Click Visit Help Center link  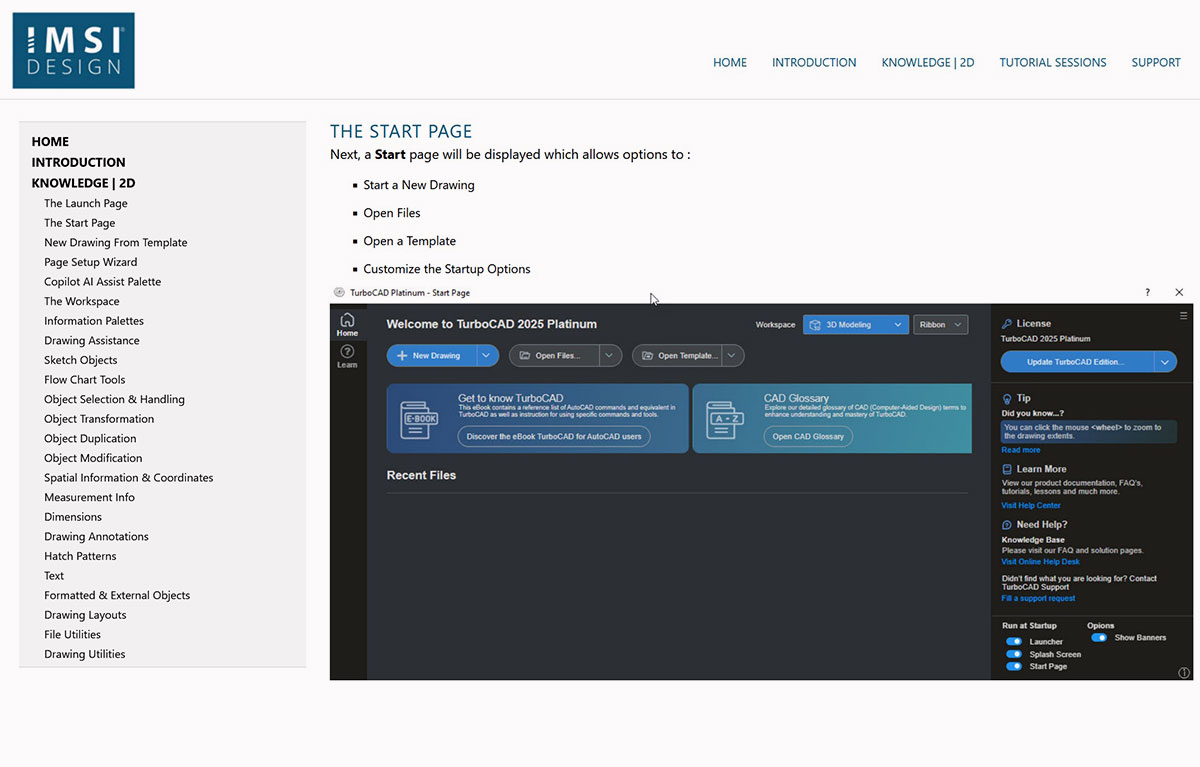click(1031, 505)
